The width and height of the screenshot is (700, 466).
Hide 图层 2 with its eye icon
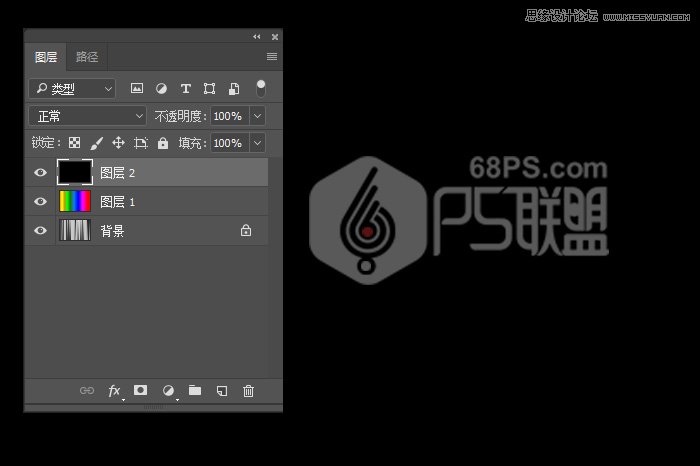(40, 173)
